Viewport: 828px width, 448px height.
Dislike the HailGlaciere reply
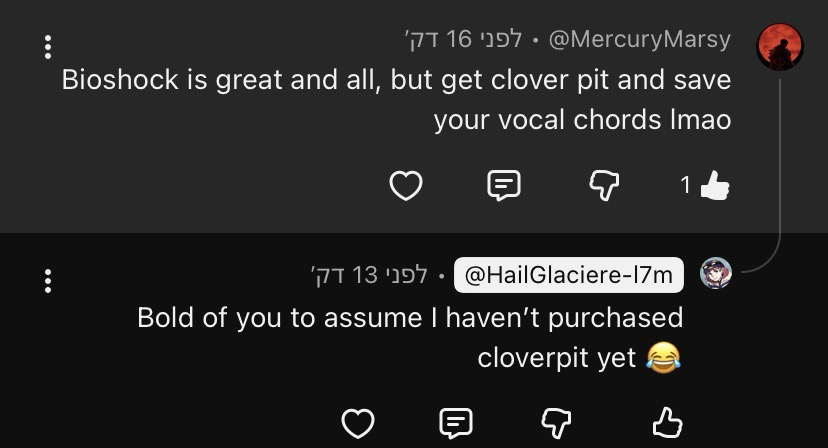point(556,423)
